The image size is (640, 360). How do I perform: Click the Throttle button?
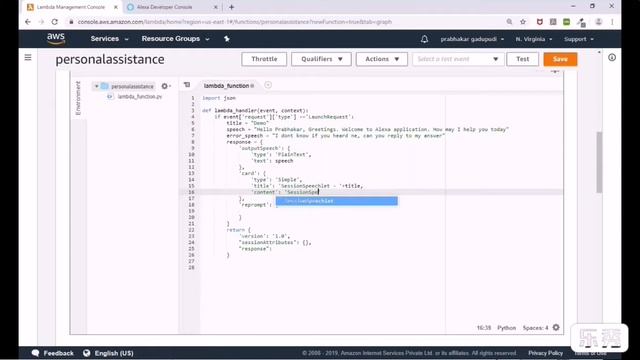(x=264, y=59)
